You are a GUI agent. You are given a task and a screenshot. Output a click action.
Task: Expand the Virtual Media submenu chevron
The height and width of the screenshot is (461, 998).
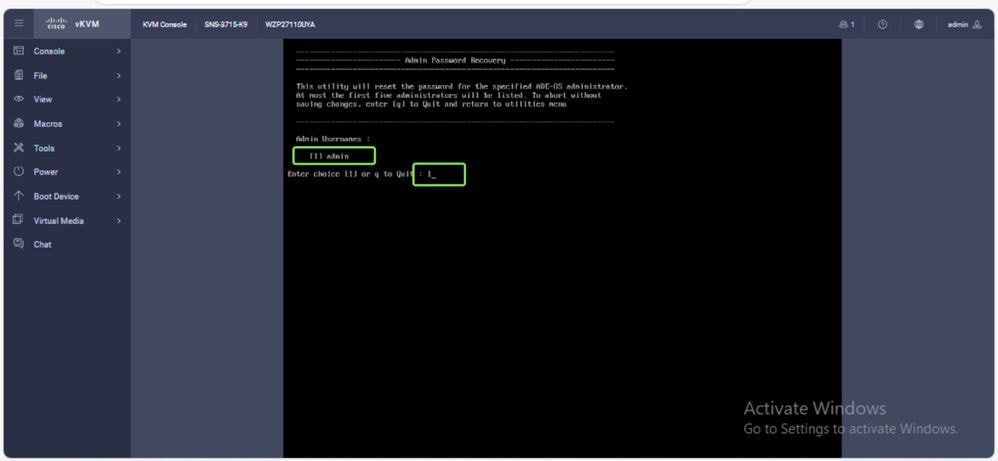[x=118, y=220]
